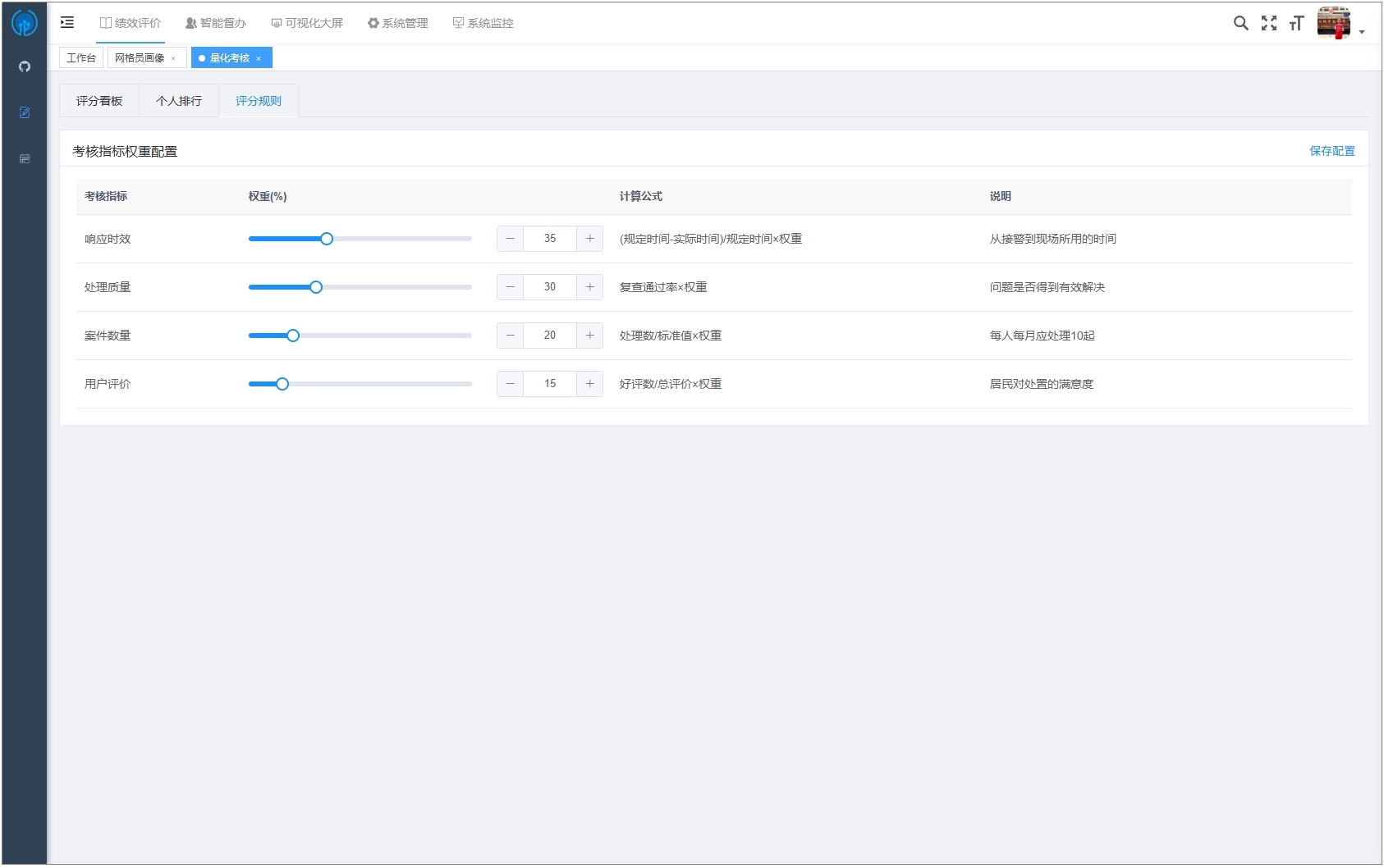Expand the user avatar dropdown arrow
1384x868 pixels.
(1362, 32)
